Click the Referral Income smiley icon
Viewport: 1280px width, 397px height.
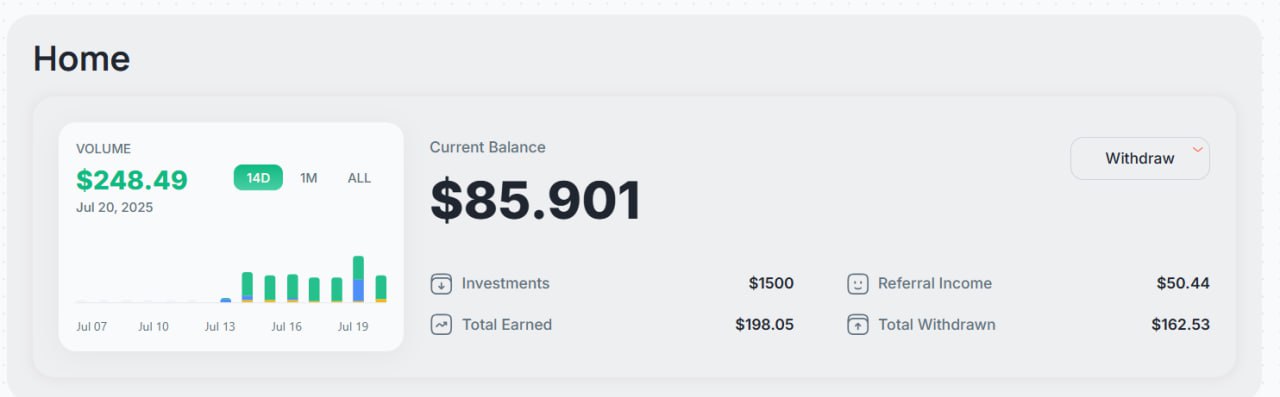pyautogui.click(x=857, y=284)
